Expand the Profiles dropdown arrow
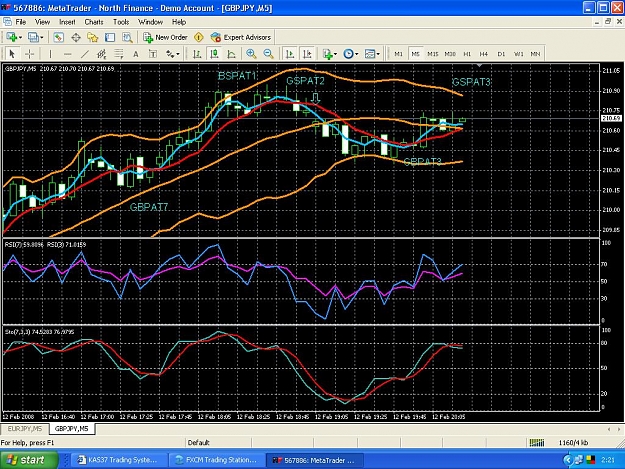The image size is (625, 469). pos(41,37)
